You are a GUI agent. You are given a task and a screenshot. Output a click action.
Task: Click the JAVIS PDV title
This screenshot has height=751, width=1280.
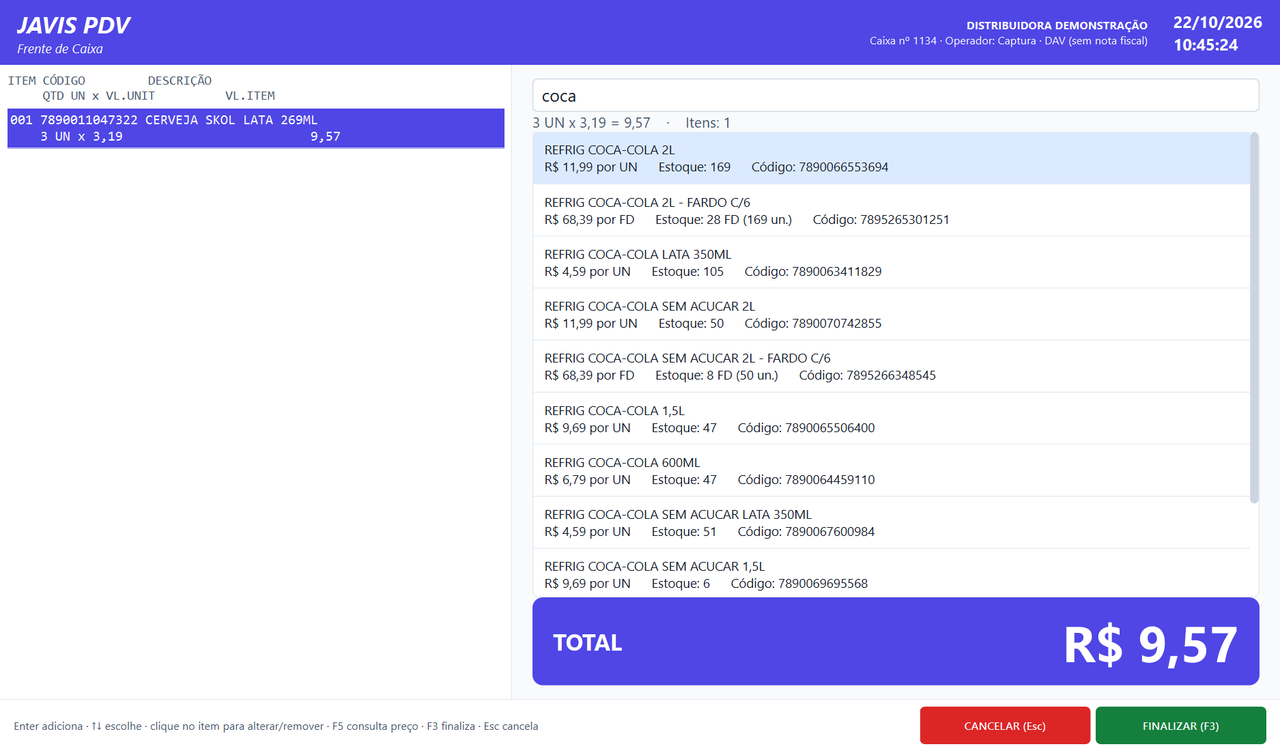[74, 26]
